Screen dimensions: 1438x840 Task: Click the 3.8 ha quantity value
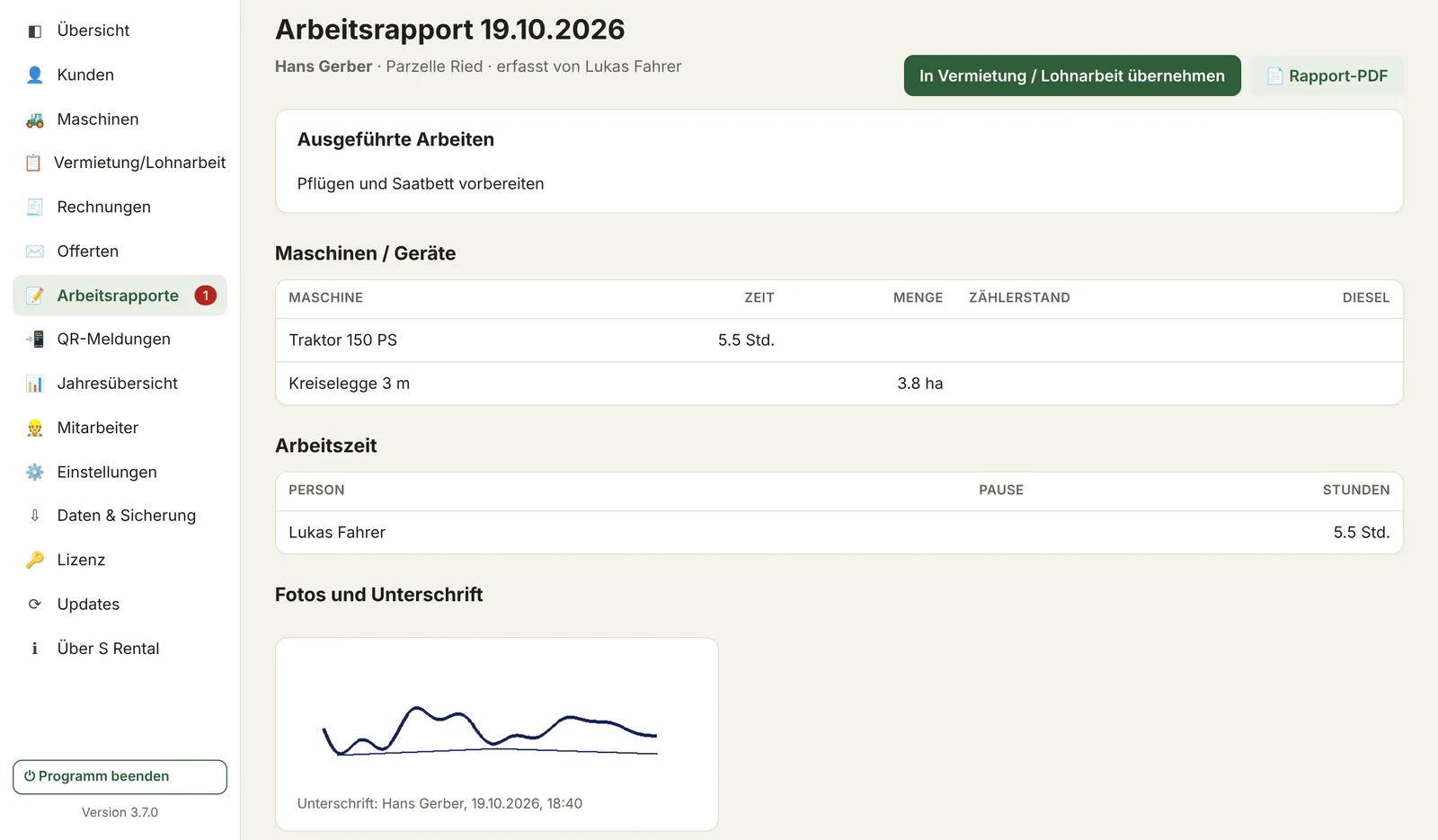tap(920, 384)
